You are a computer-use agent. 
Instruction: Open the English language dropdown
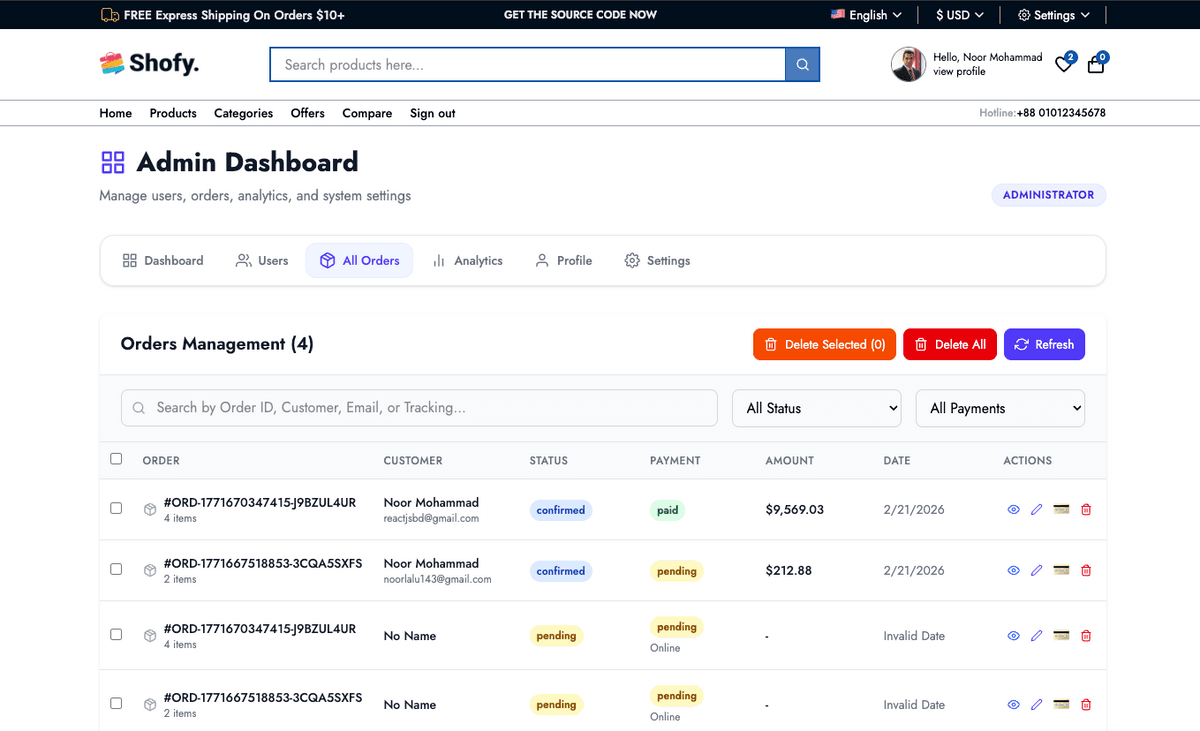pos(866,15)
